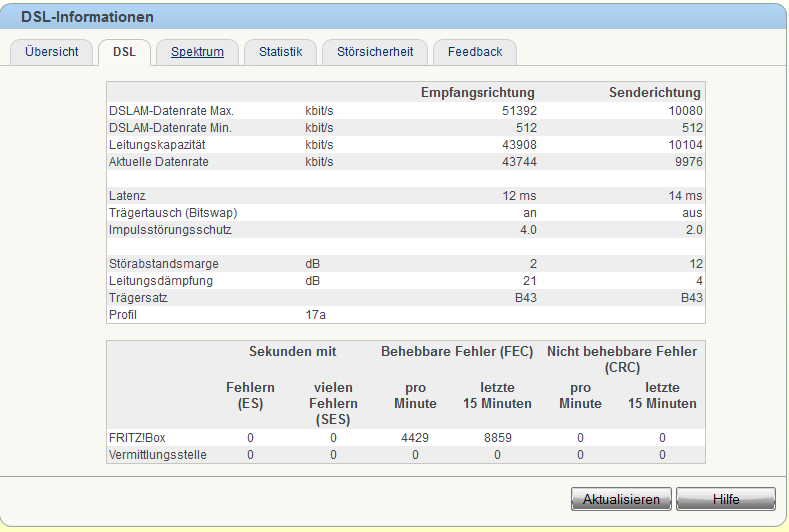Click the value 4.0
The height and width of the screenshot is (532, 789).
click(528, 230)
